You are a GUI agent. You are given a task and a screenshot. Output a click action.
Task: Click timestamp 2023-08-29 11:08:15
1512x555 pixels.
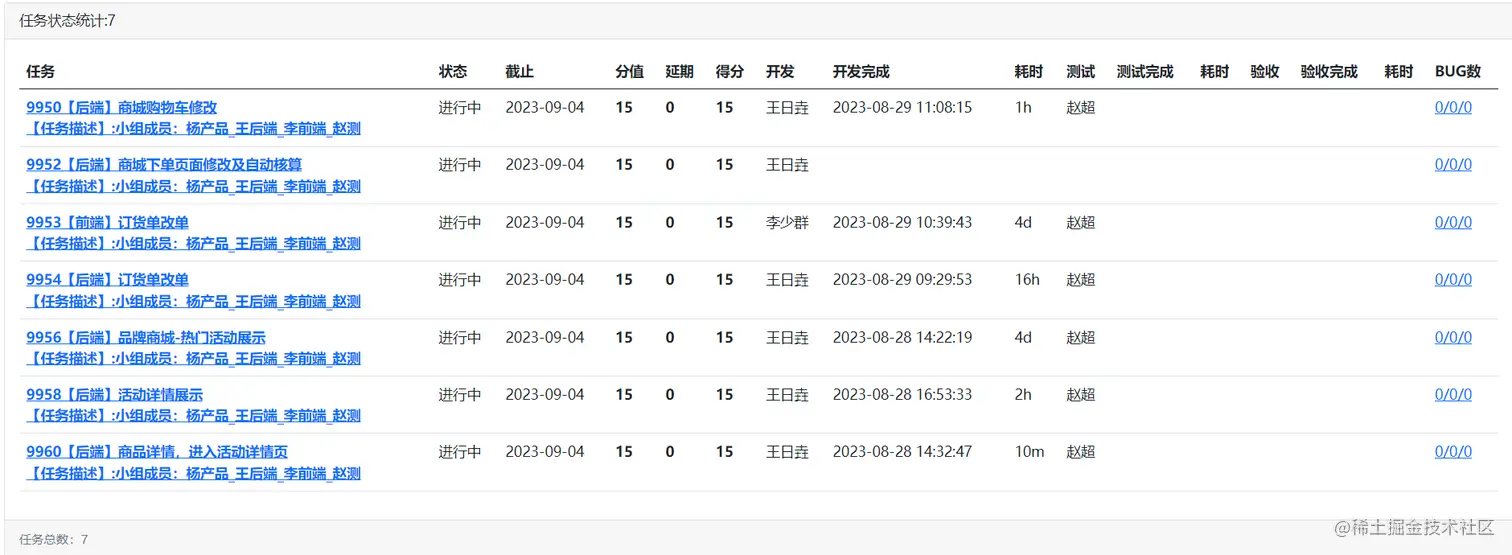click(x=902, y=107)
